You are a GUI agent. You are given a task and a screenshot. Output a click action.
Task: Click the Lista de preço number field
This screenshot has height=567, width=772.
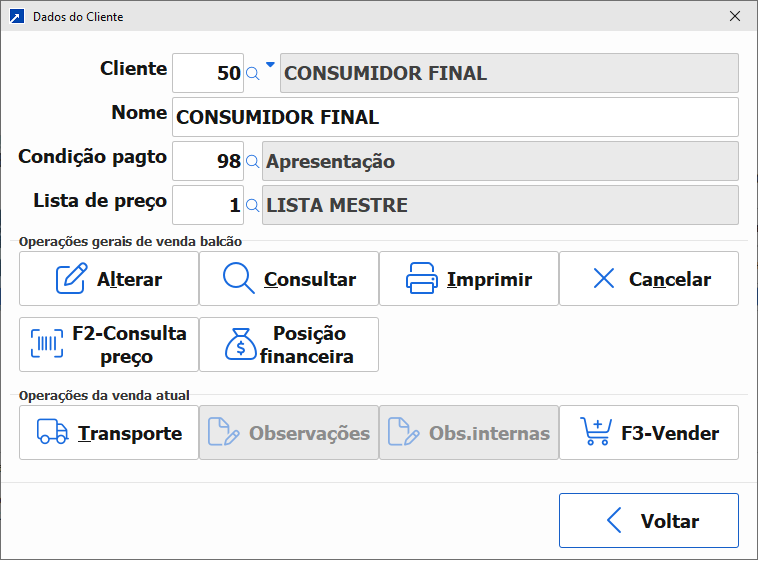(x=208, y=205)
